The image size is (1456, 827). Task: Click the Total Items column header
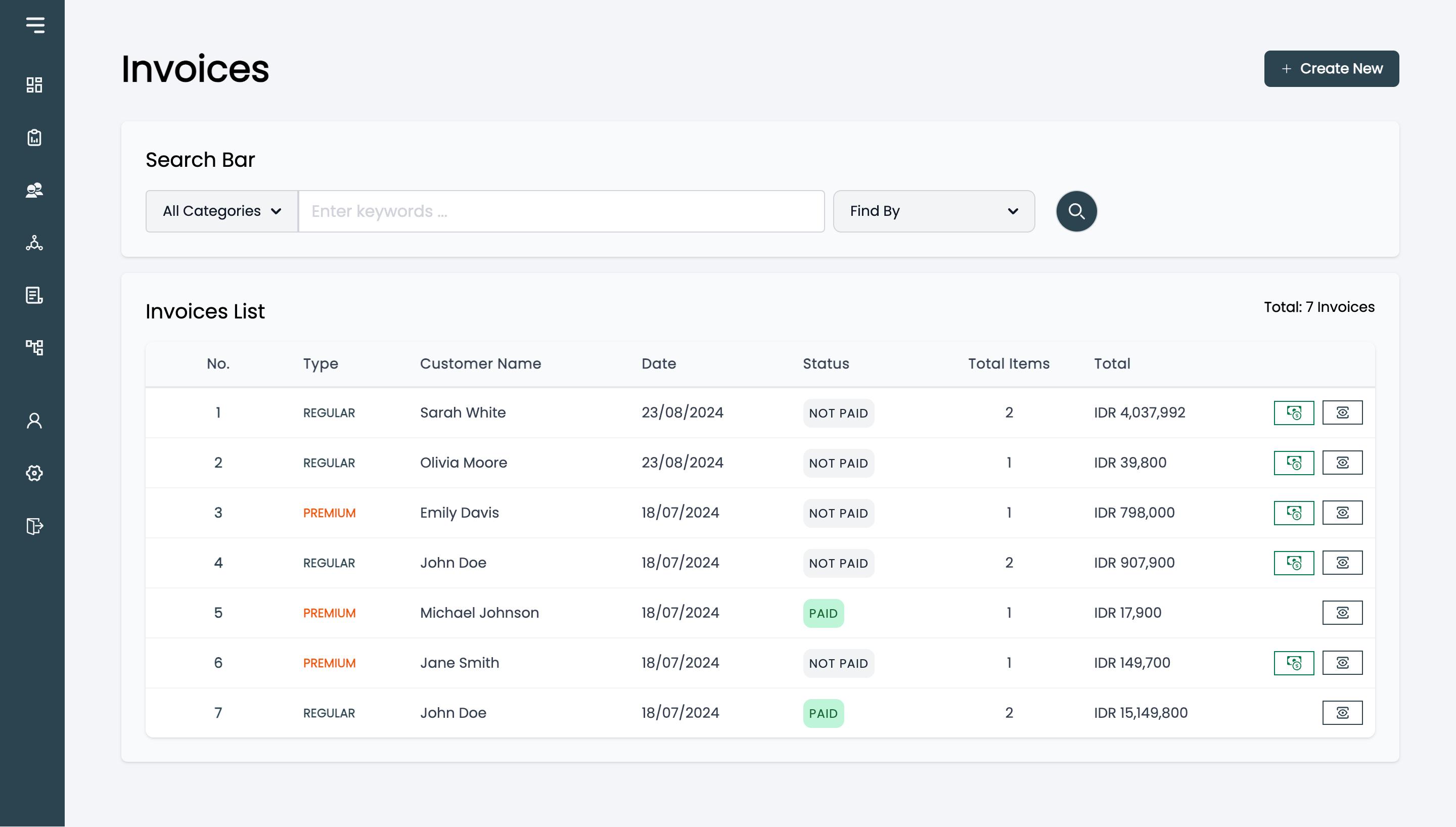1009,363
